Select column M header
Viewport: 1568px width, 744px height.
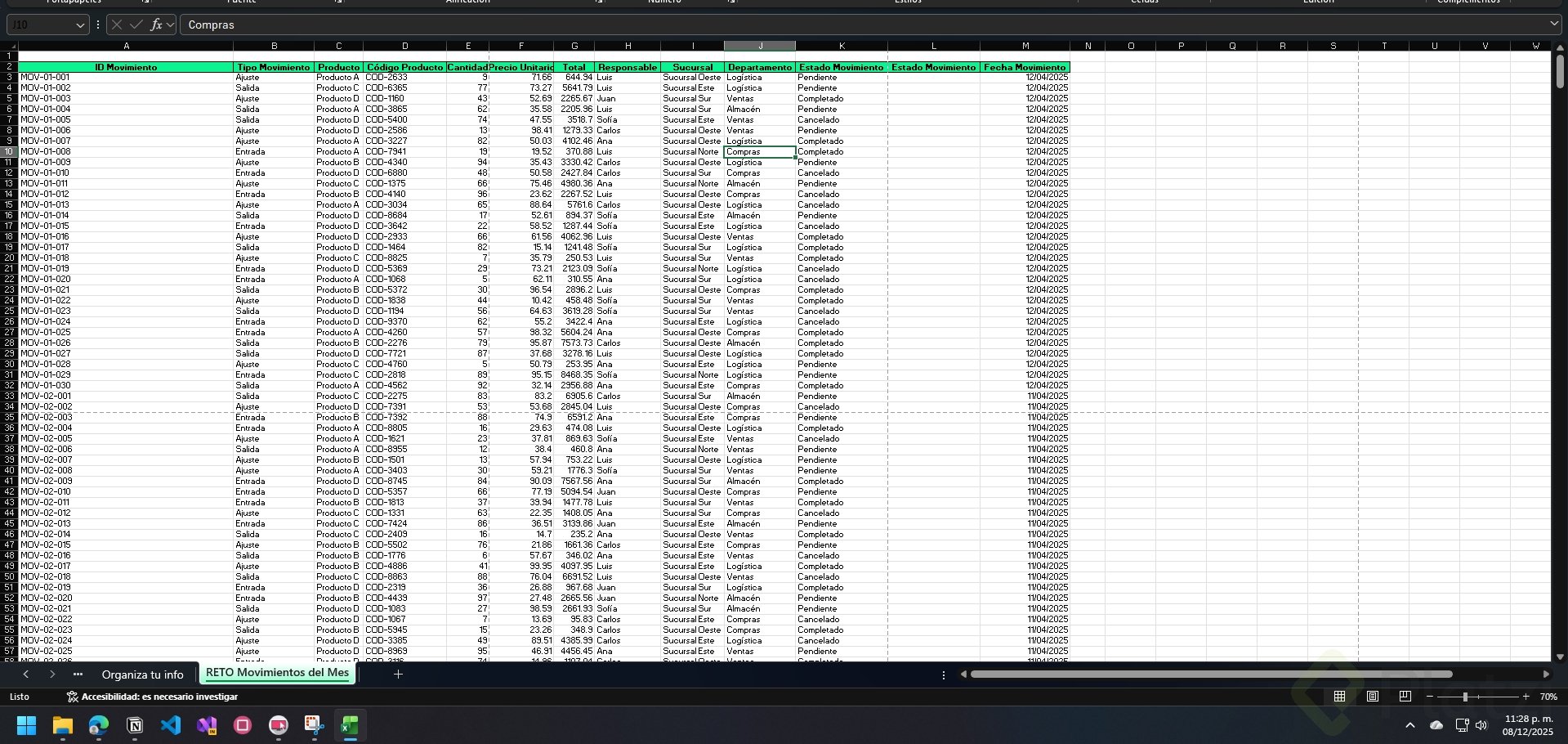click(1025, 46)
